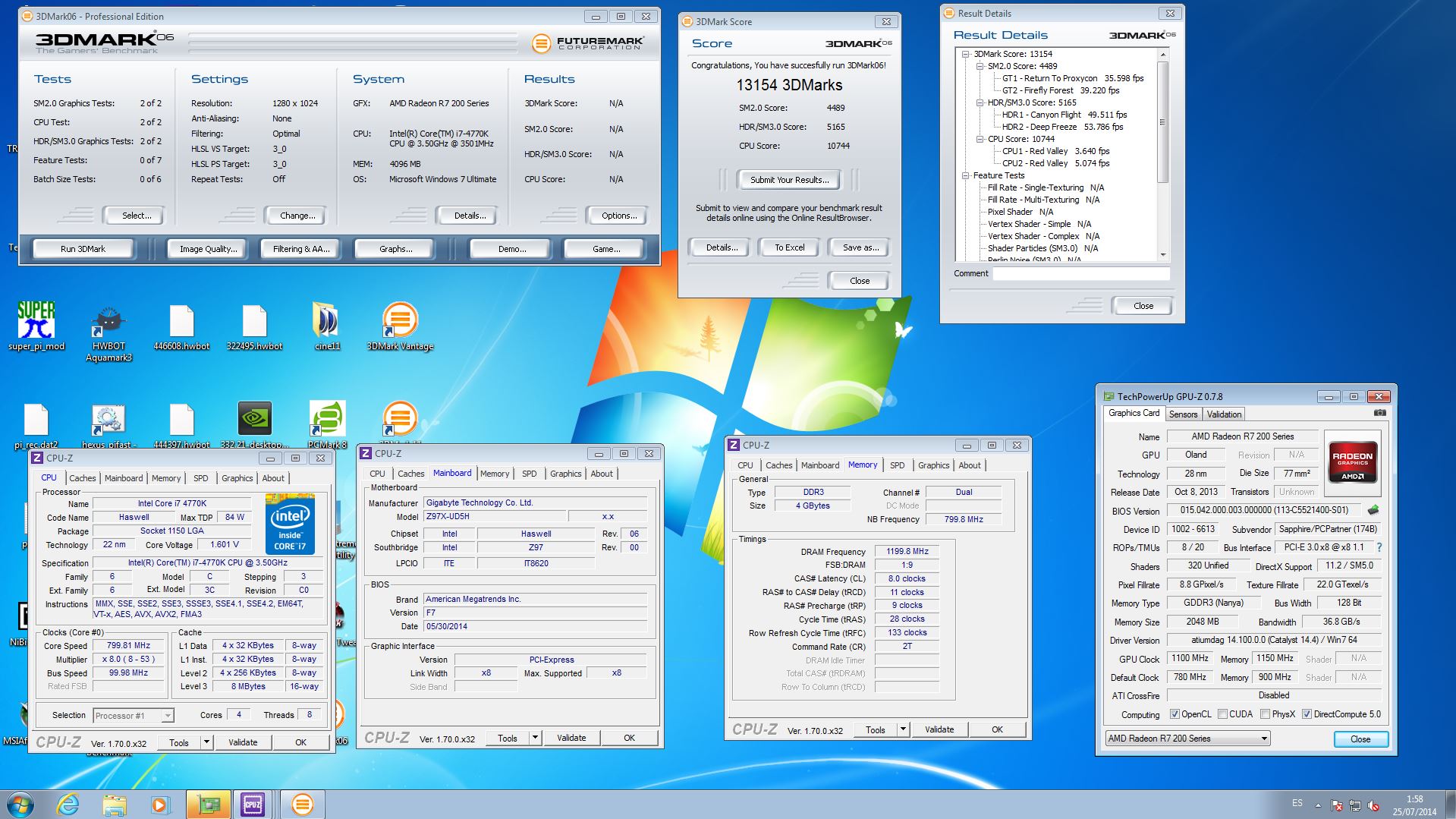Click the GPU-Z BIOS save chip icon
1456x819 pixels.
click(x=1373, y=510)
